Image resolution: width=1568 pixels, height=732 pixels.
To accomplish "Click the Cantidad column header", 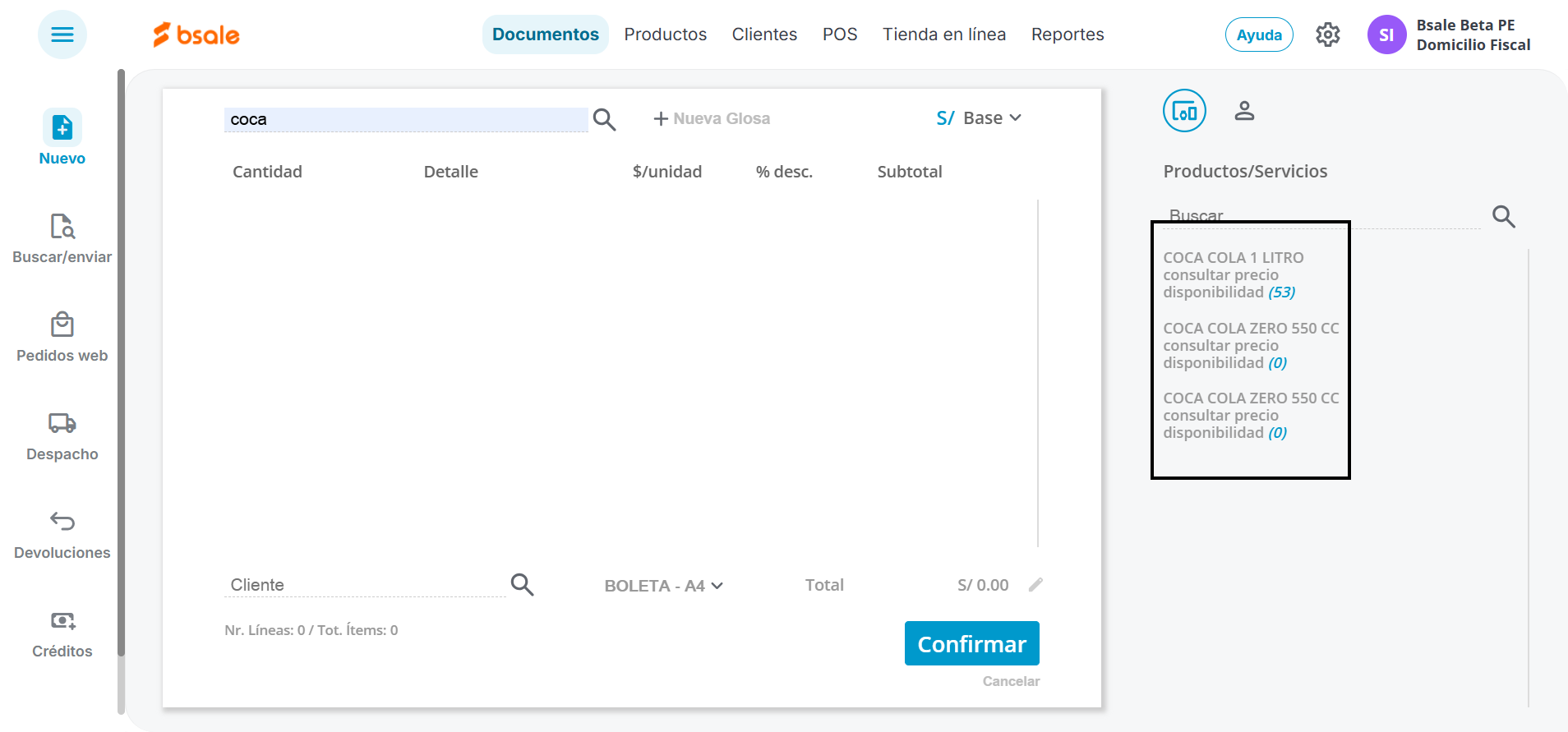I will [267, 172].
